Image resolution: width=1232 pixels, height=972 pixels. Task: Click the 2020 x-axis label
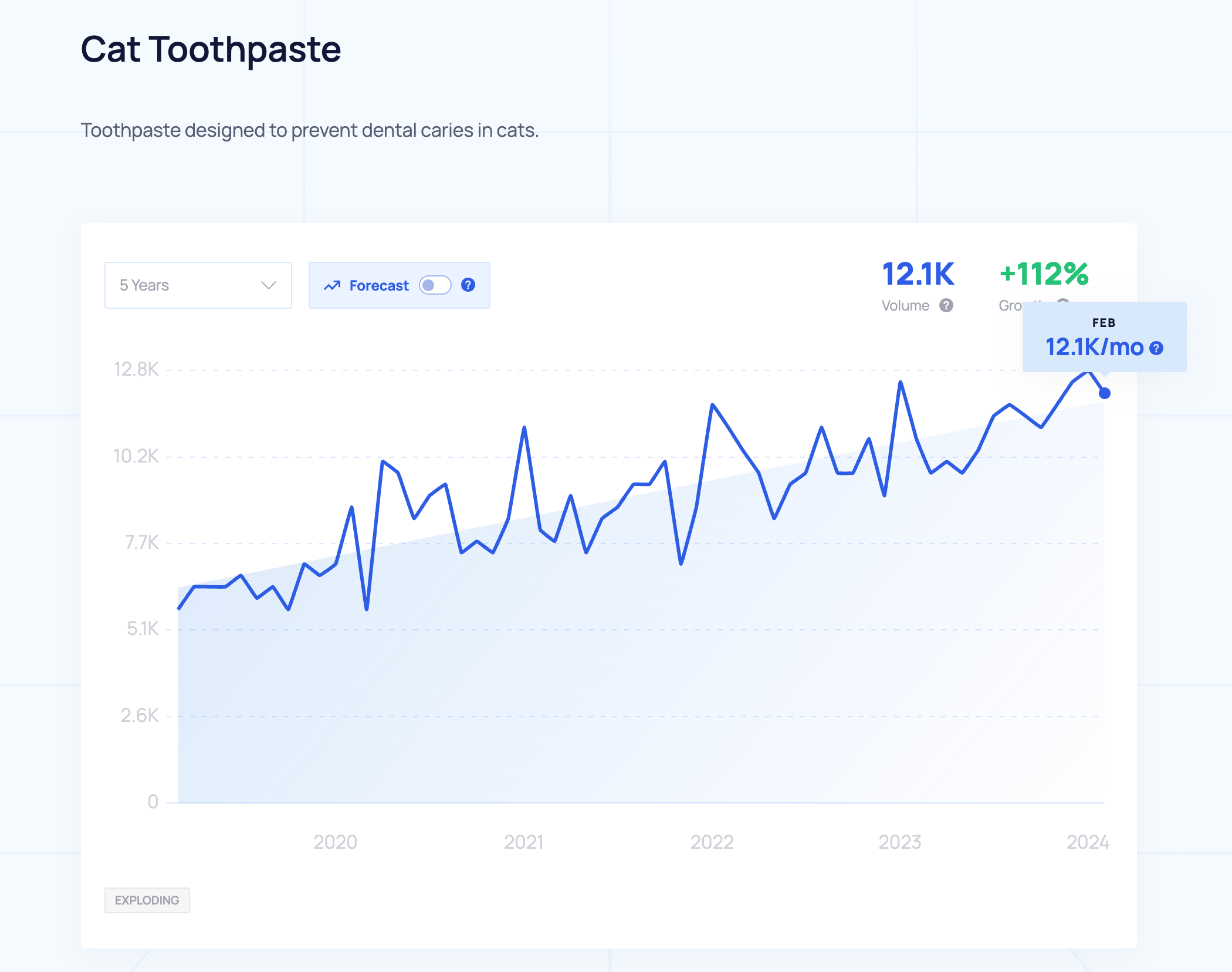336,842
